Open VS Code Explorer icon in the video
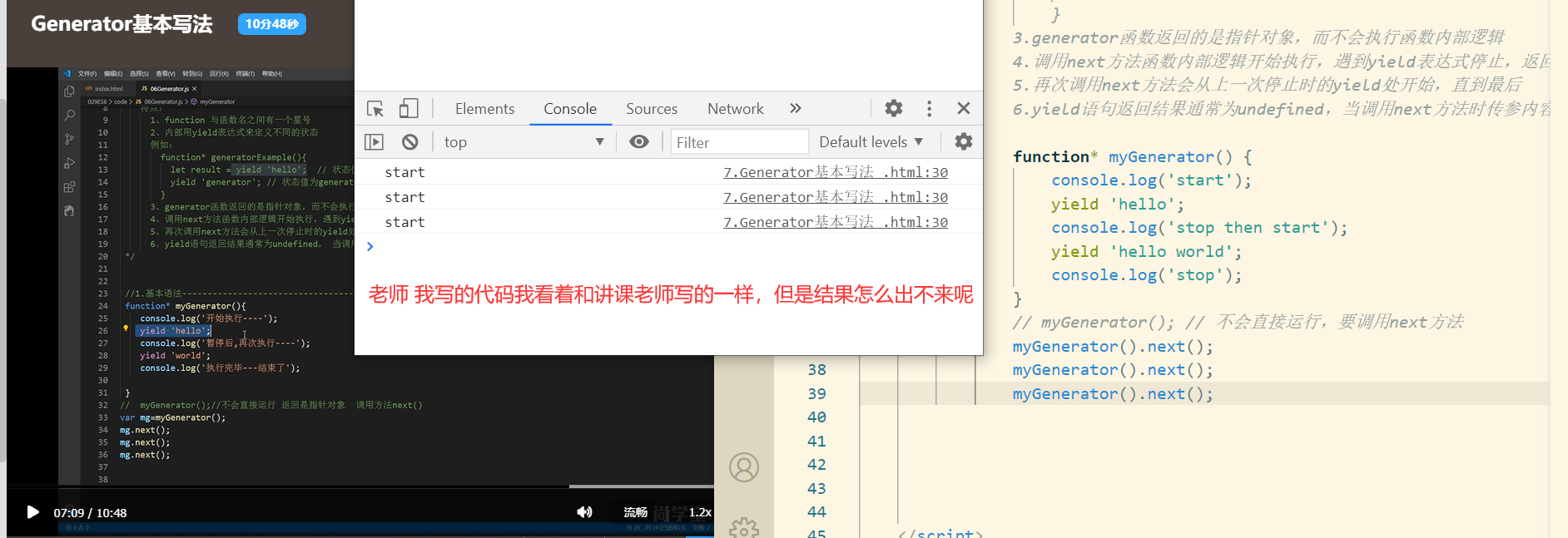 tap(69, 91)
